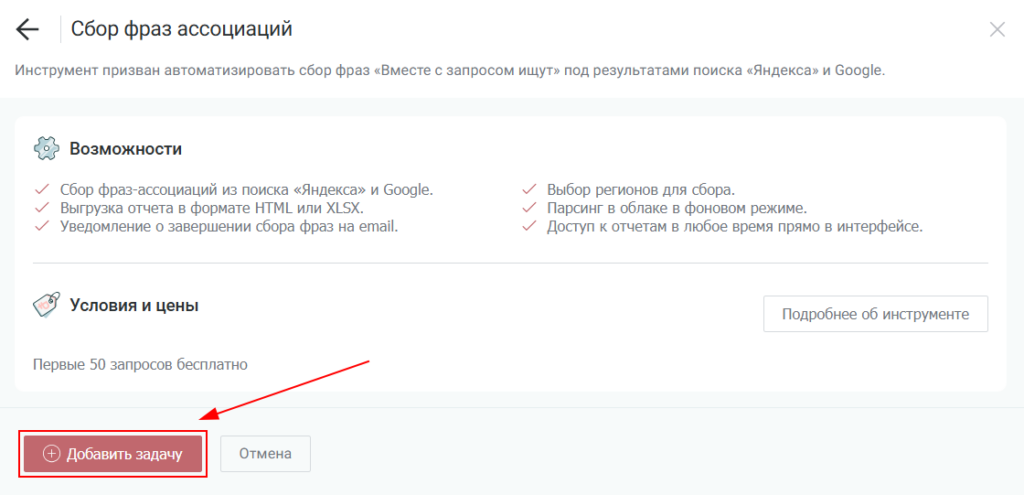Click the gear icon beside Возможности
Image resolution: width=1024 pixels, height=495 pixels.
click(46, 149)
